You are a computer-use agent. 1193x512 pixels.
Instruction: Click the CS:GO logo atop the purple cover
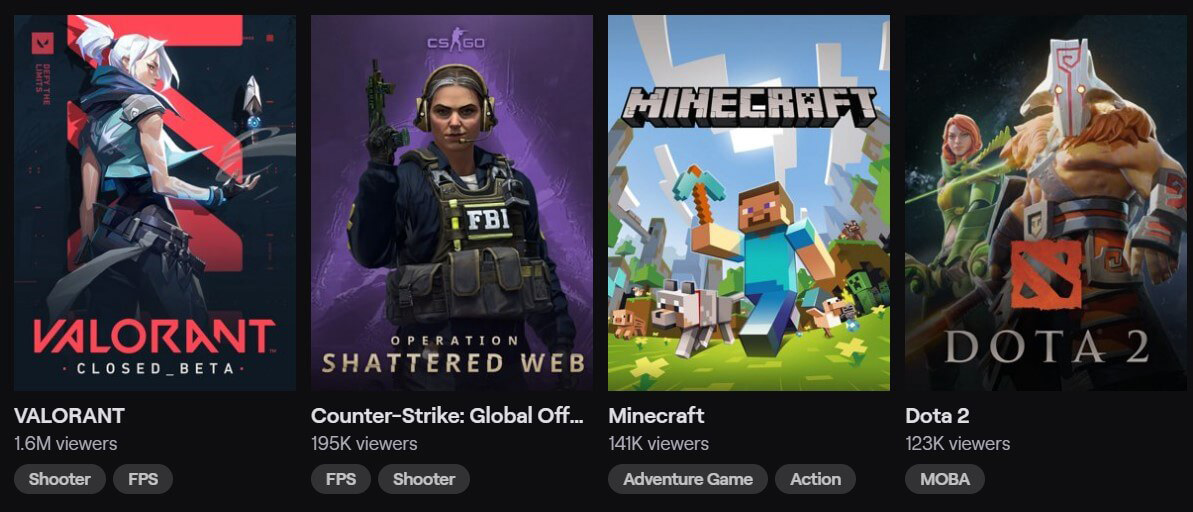tap(455, 43)
